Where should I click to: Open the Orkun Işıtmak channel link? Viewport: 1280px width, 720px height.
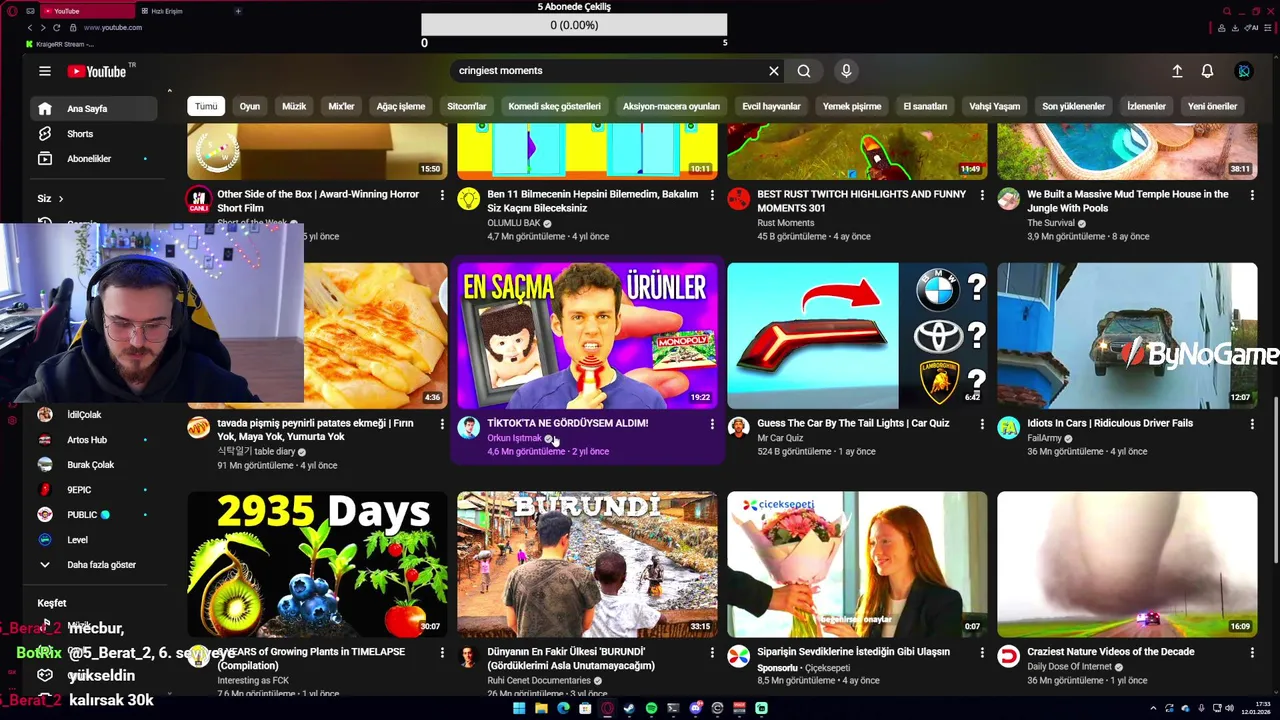[x=514, y=438]
